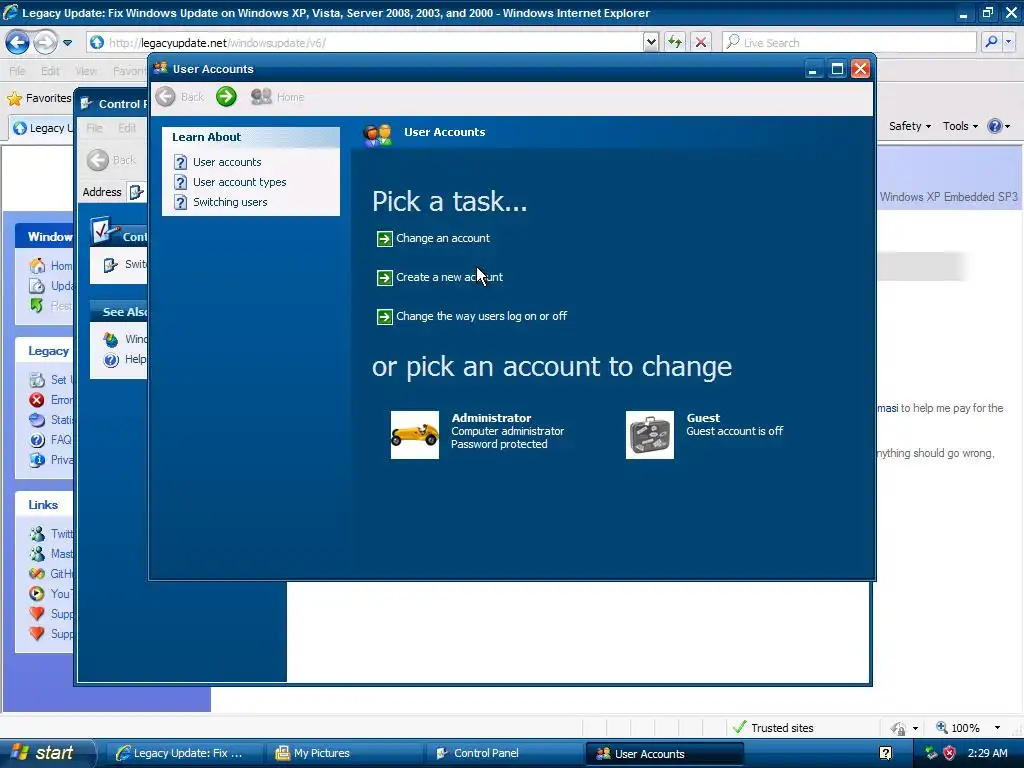The height and width of the screenshot is (768, 1024).
Task: Click the 'masi' link on the Legacy Update page
Action: click(888, 408)
